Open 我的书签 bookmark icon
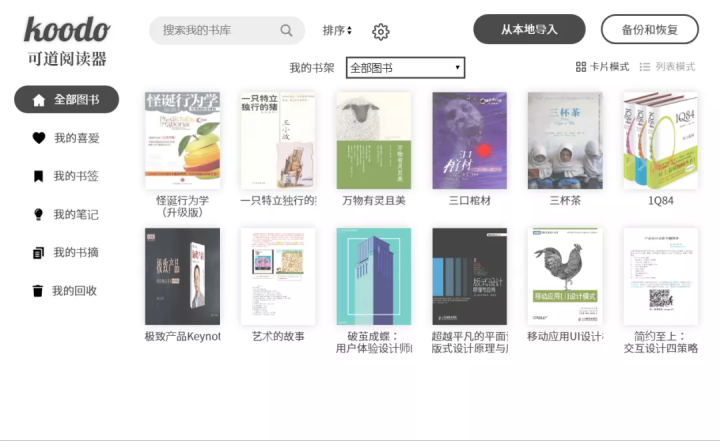The width and height of the screenshot is (720, 441). coord(39,176)
